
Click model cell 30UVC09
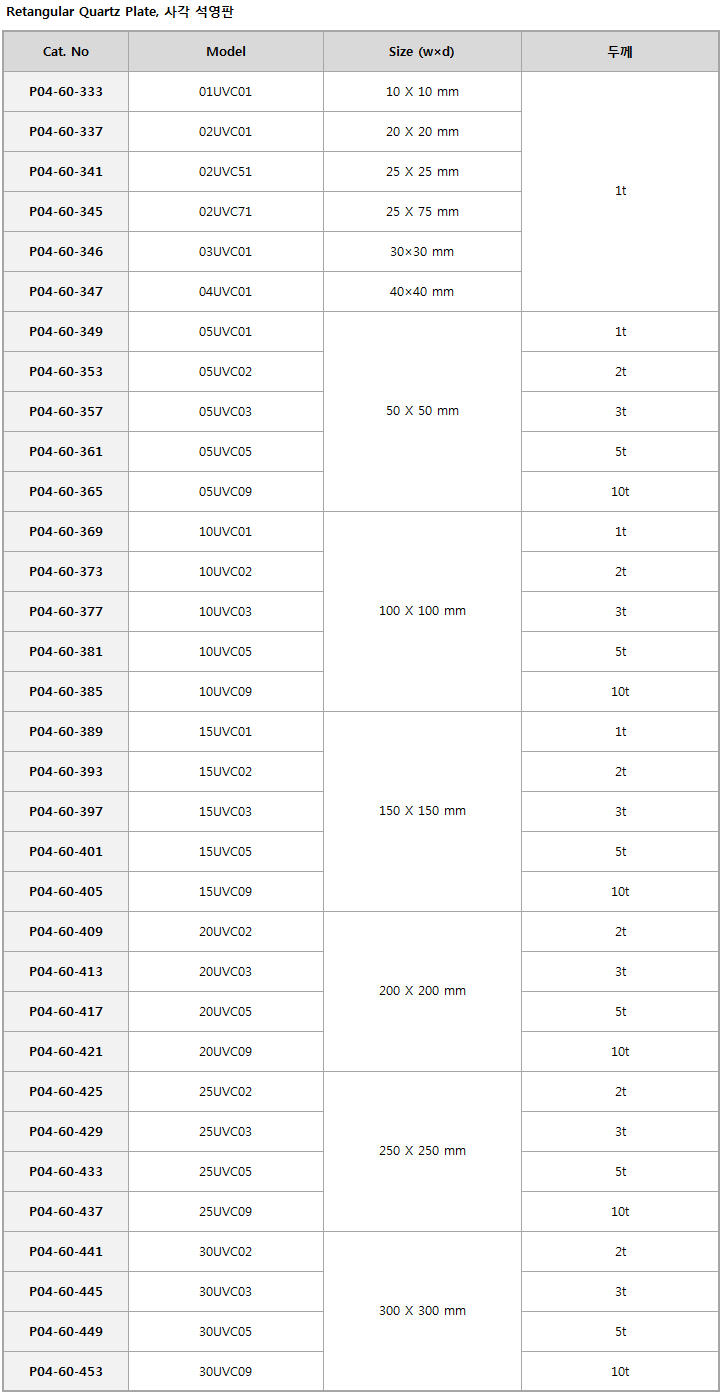(x=226, y=1371)
